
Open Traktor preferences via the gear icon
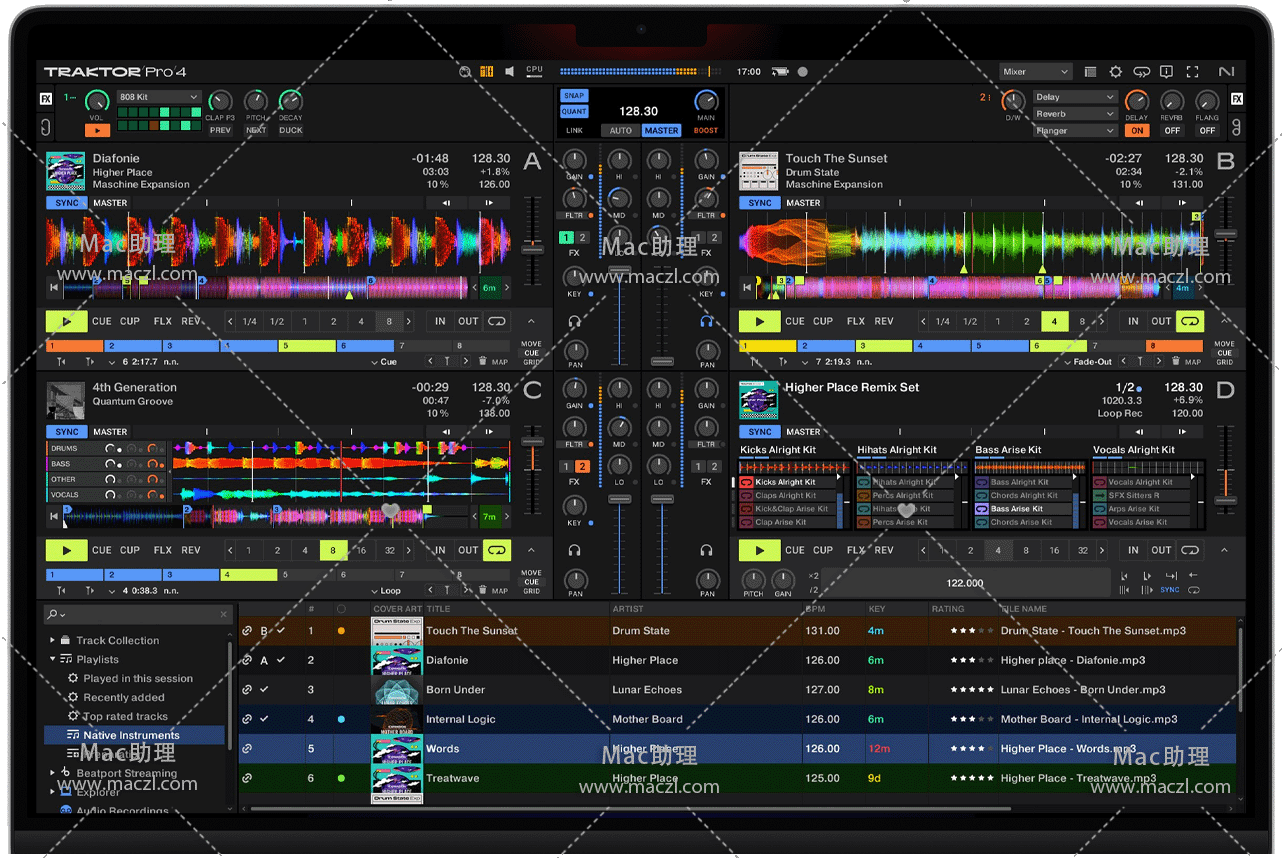1116,72
